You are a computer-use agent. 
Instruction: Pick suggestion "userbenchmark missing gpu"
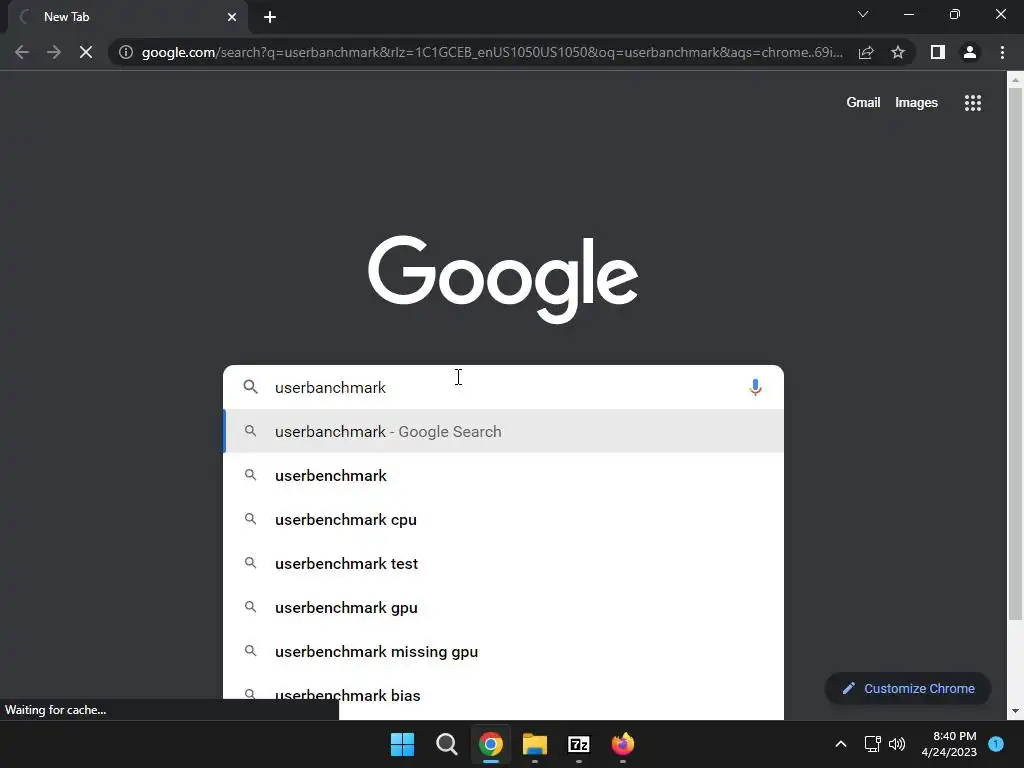pos(504,651)
